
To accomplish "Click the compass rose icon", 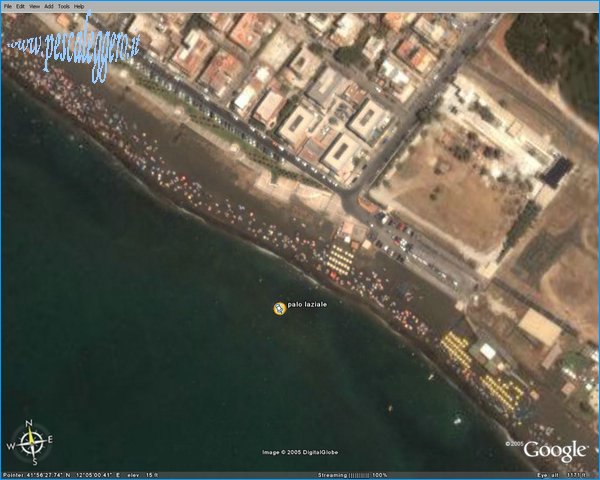I will click(x=31, y=441).
